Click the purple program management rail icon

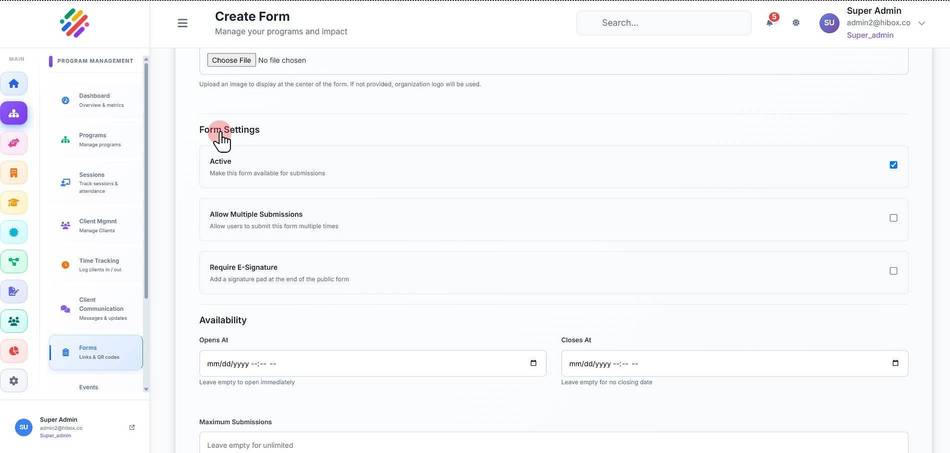point(13,113)
